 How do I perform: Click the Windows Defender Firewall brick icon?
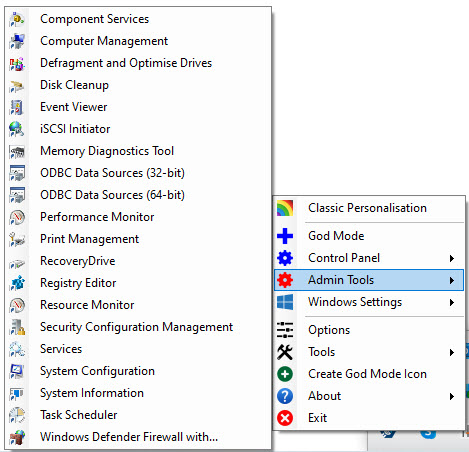[17, 437]
